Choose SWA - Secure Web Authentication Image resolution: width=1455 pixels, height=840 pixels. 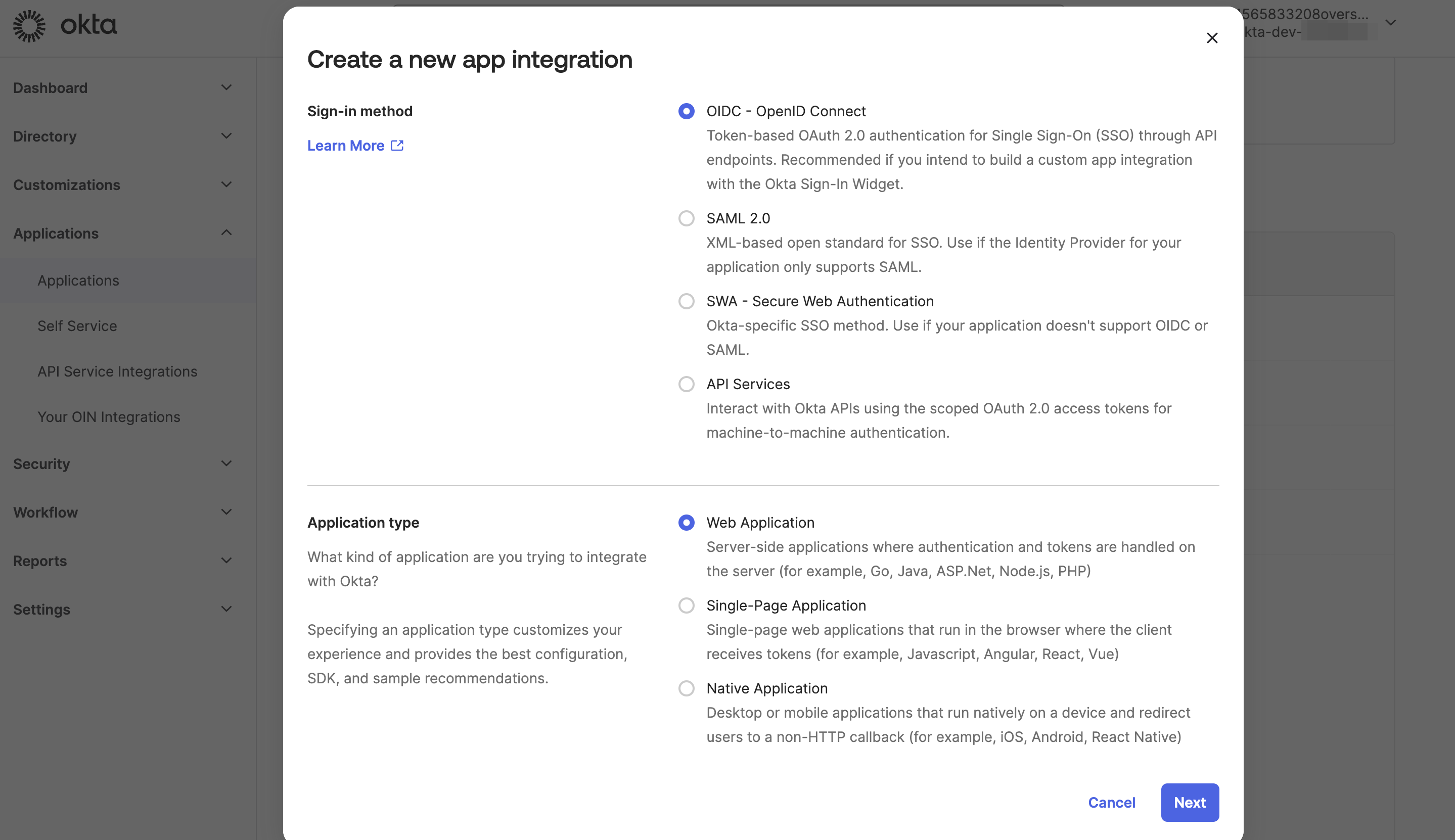pyautogui.click(x=686, y=301)
